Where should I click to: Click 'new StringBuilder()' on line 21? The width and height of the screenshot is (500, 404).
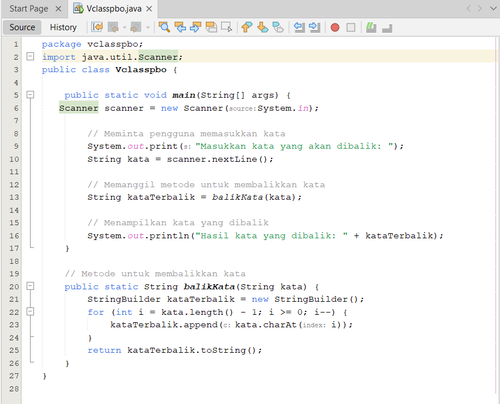[305, 299]
